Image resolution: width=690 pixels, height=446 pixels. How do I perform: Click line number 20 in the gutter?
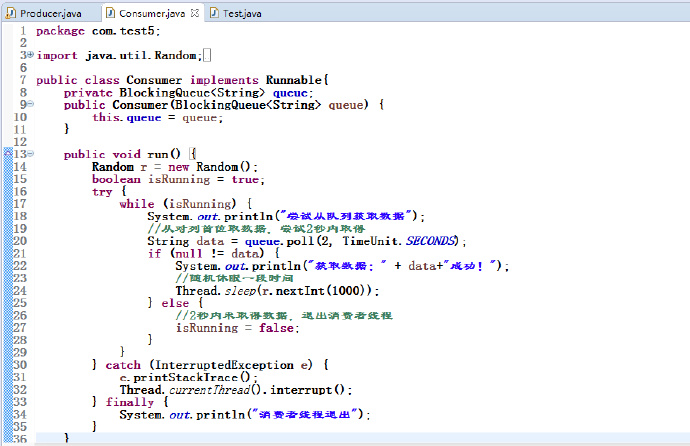[20, 241]
